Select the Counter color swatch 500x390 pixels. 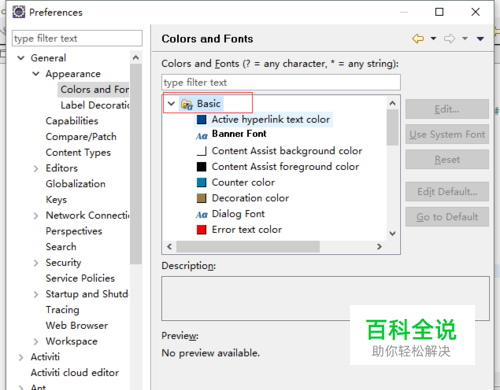click(x=201, y=182)
